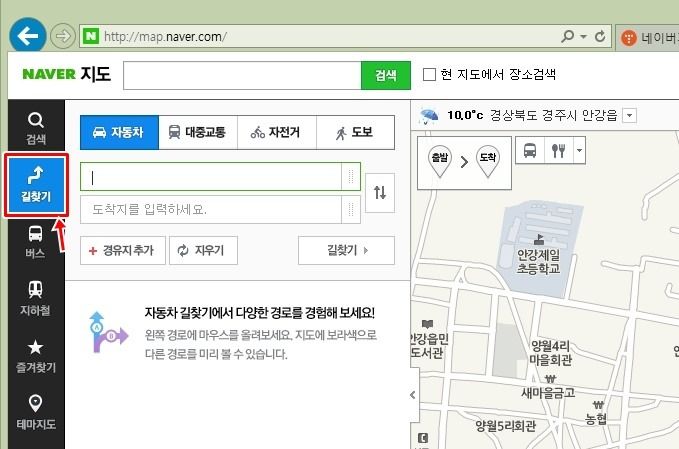The height and width of the screenshot is (449, 679).
Task: Click the 길찾기 route search button
Action: point(346,250)
